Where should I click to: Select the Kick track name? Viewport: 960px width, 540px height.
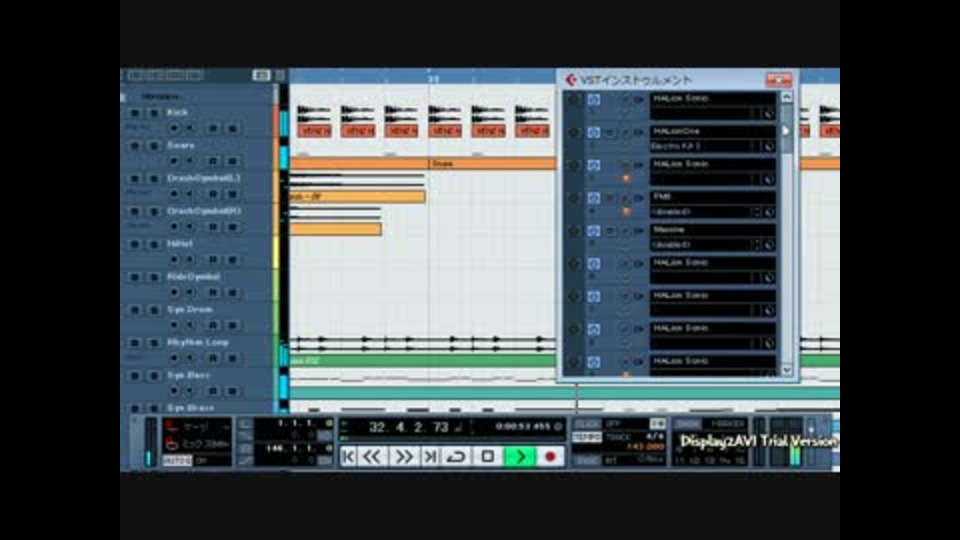coord(178,113)
